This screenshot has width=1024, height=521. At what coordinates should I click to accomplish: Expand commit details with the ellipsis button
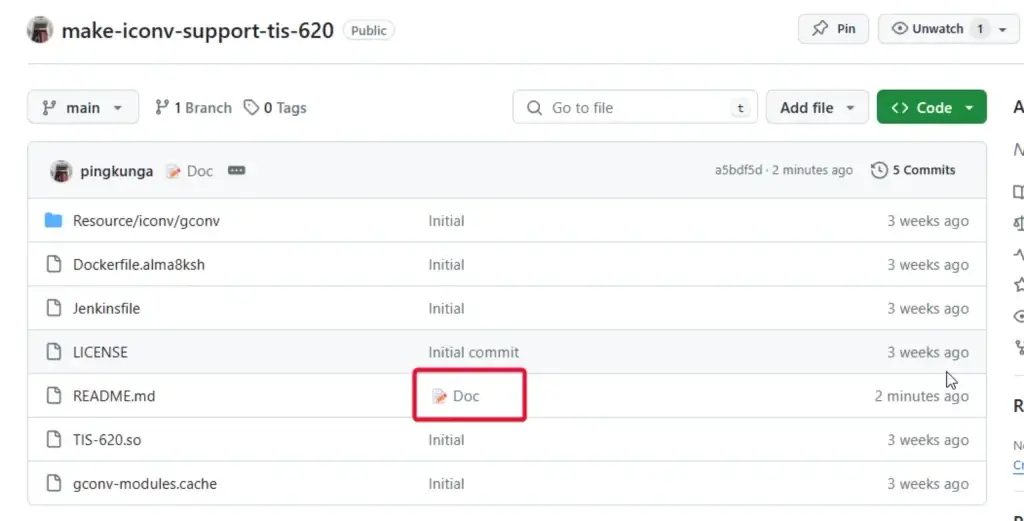coord(236,170)
